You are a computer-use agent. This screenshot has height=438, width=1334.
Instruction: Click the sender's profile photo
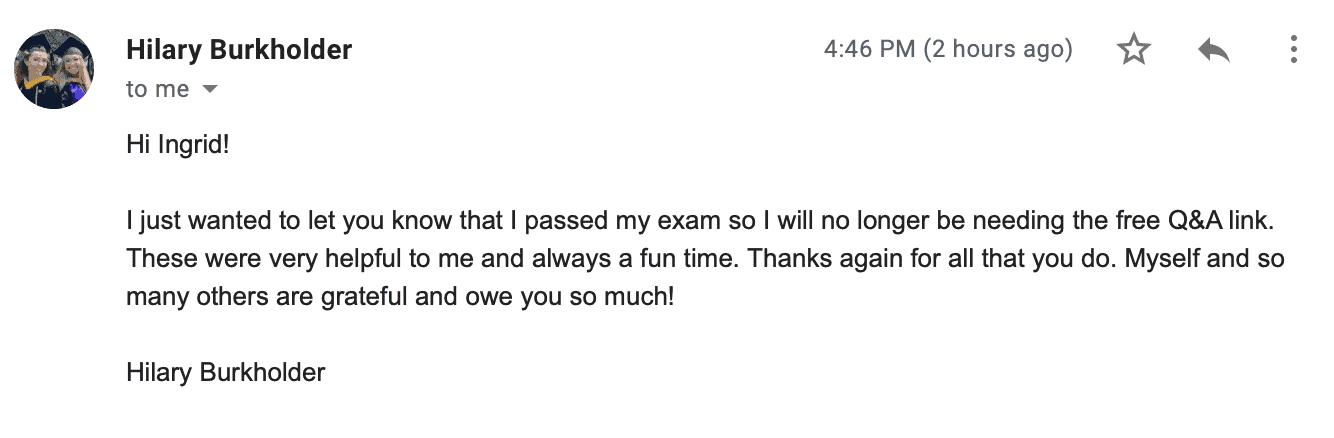[54, 69]
